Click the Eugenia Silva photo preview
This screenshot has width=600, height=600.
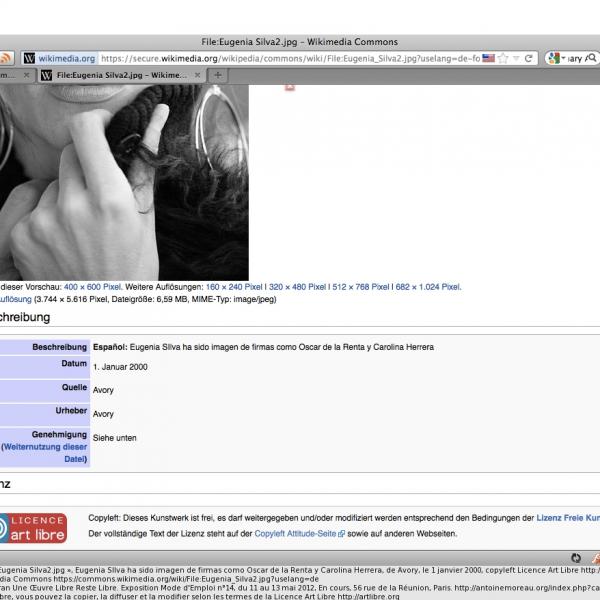tap(124, 183)
